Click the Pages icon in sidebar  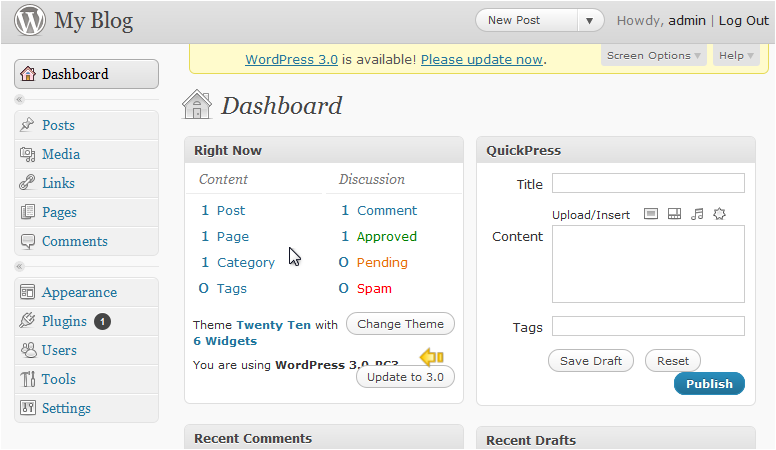click(28, 212)
